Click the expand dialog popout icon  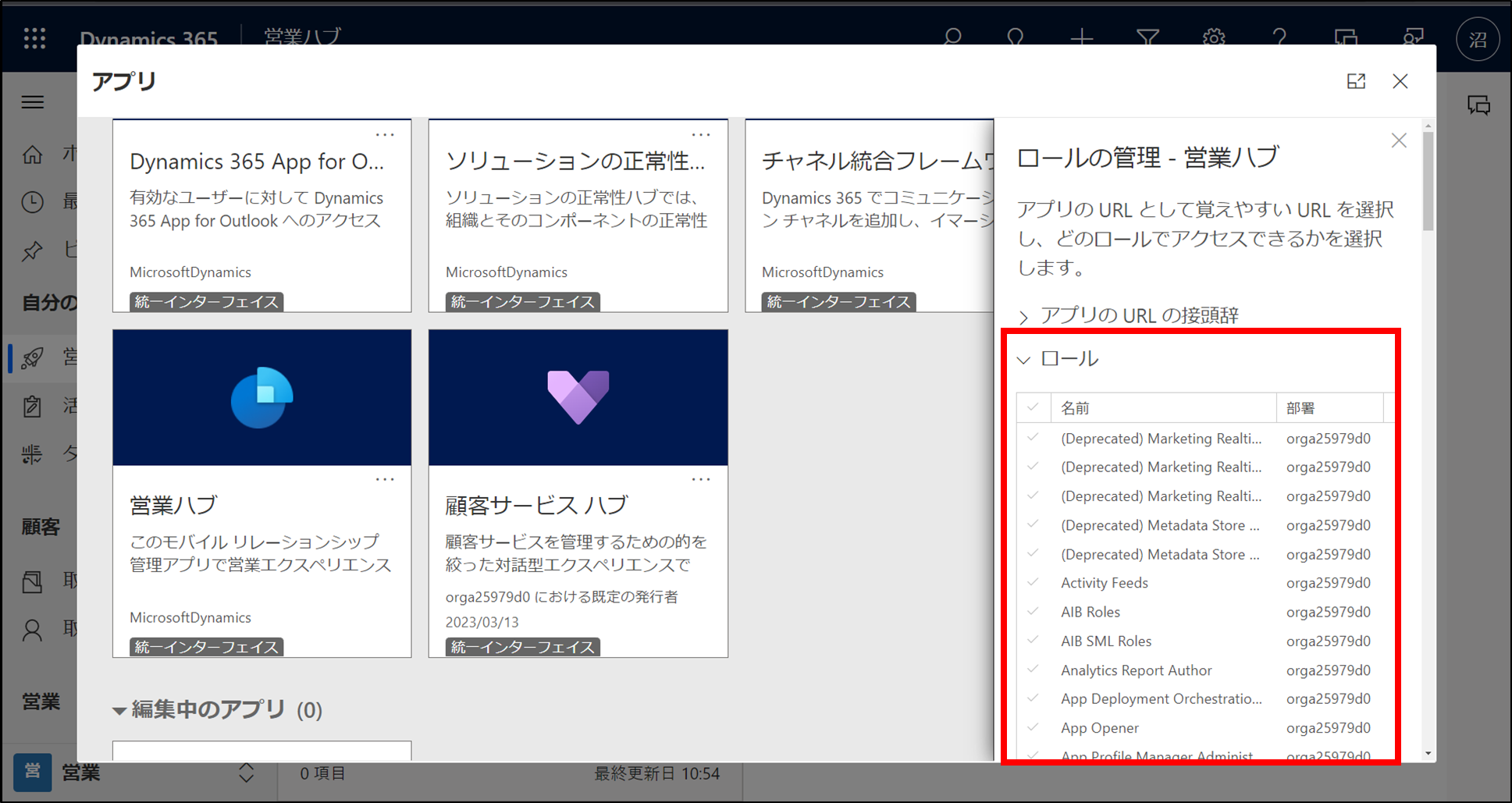tap(1356, 81)
